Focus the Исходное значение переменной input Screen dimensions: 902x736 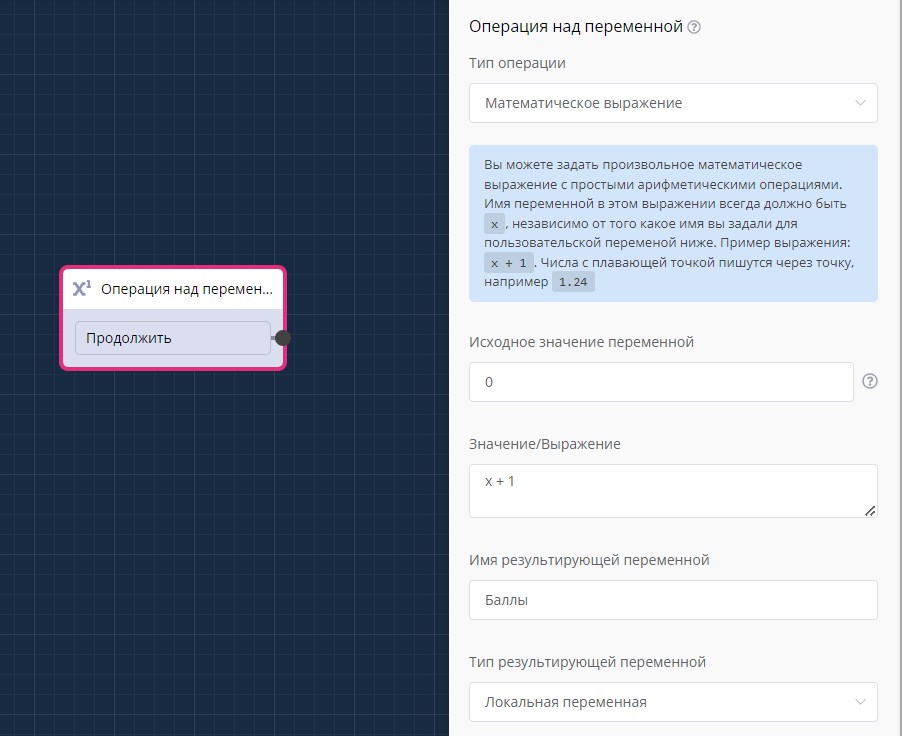click(660, 382)
